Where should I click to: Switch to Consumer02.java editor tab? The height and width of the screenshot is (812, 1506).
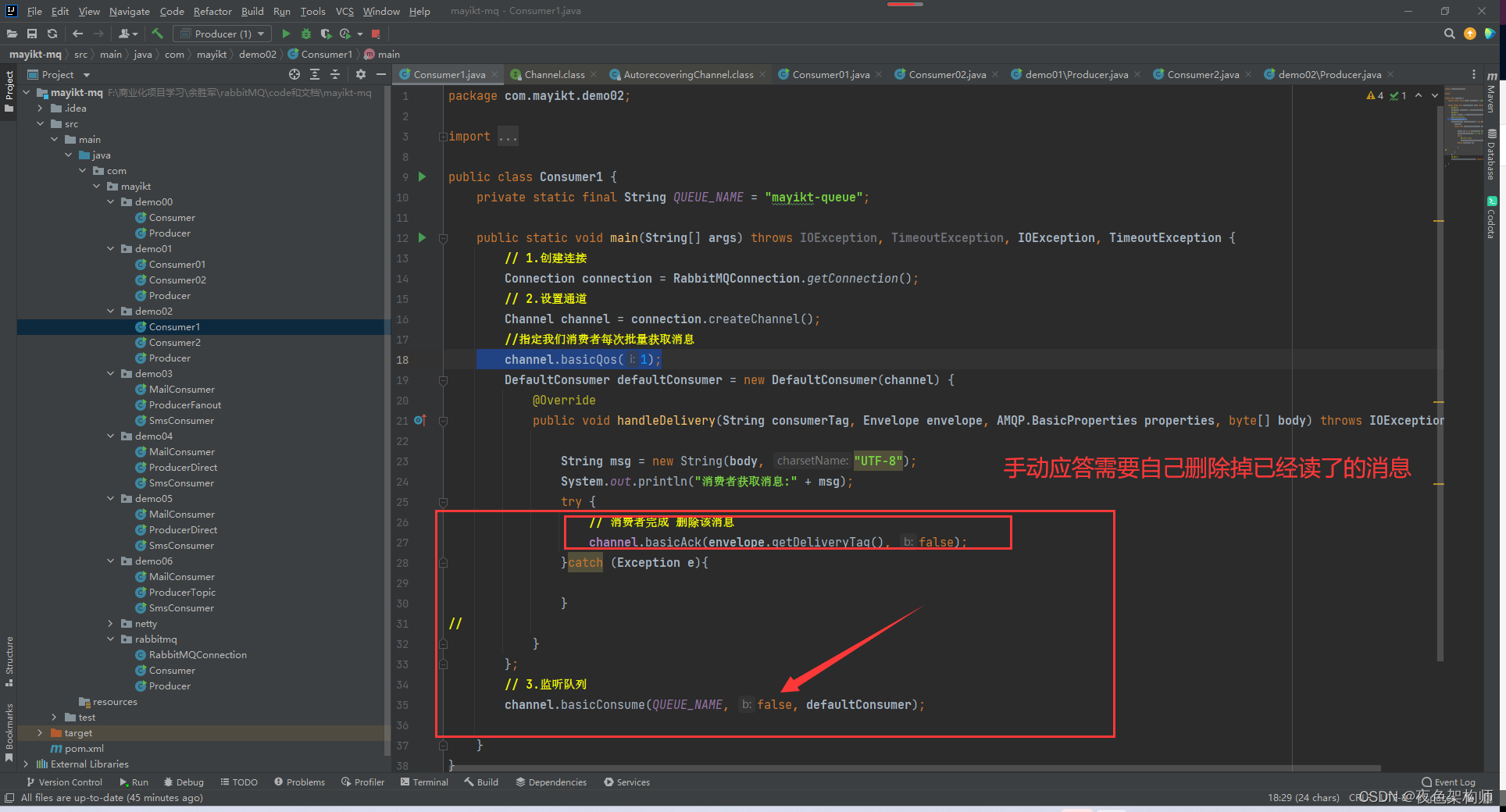point(947,74)
